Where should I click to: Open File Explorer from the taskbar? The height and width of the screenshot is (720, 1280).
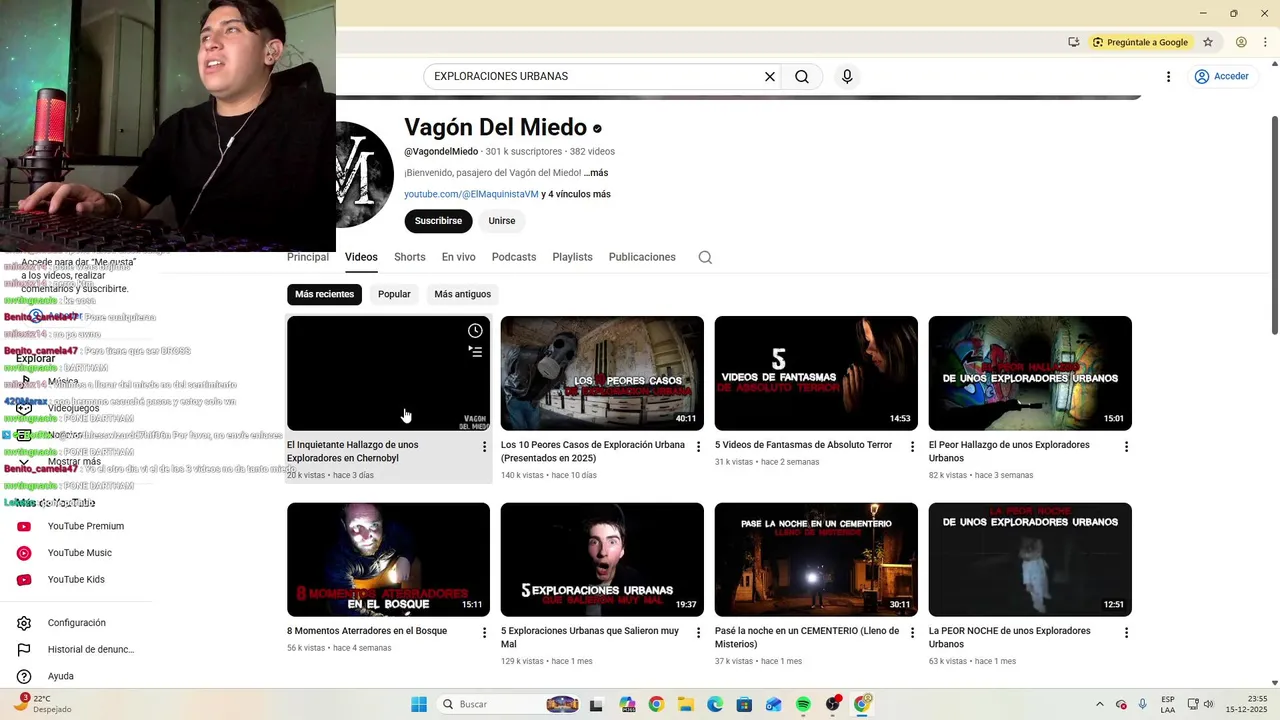pos(686,704)
